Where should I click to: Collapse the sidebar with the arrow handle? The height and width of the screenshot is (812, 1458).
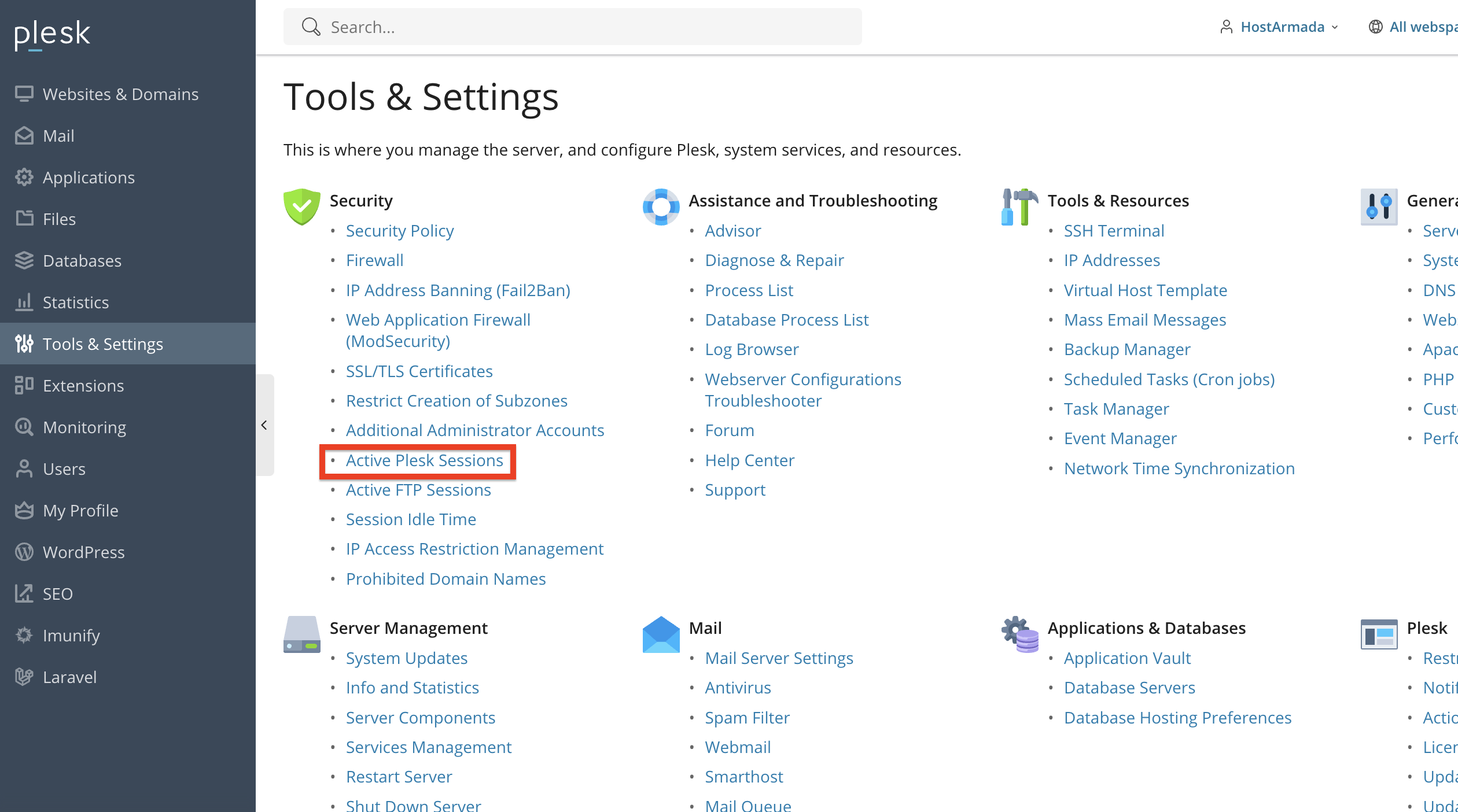pyautogui.click(x=264, y=425)
